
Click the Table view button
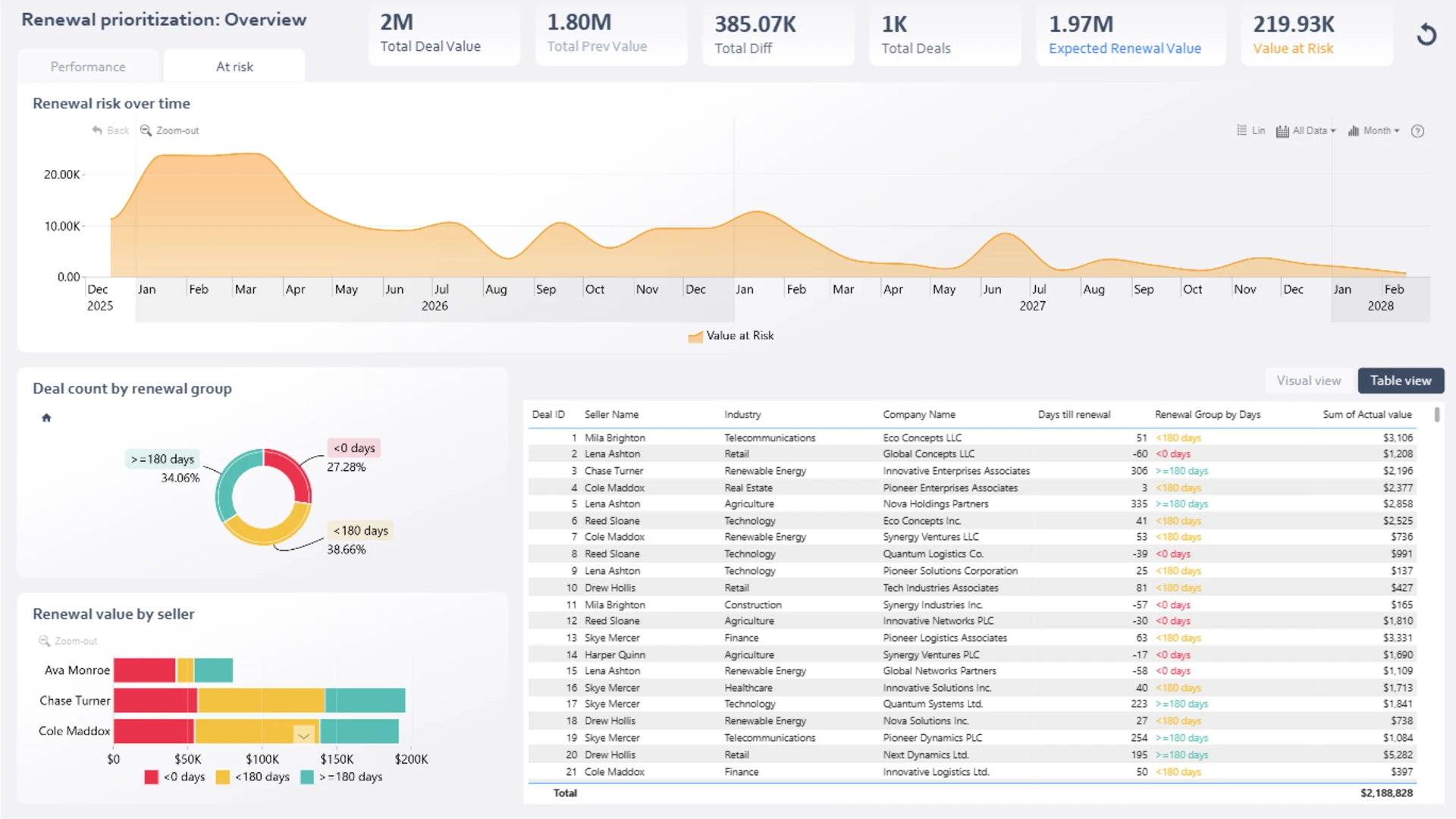1401,381
